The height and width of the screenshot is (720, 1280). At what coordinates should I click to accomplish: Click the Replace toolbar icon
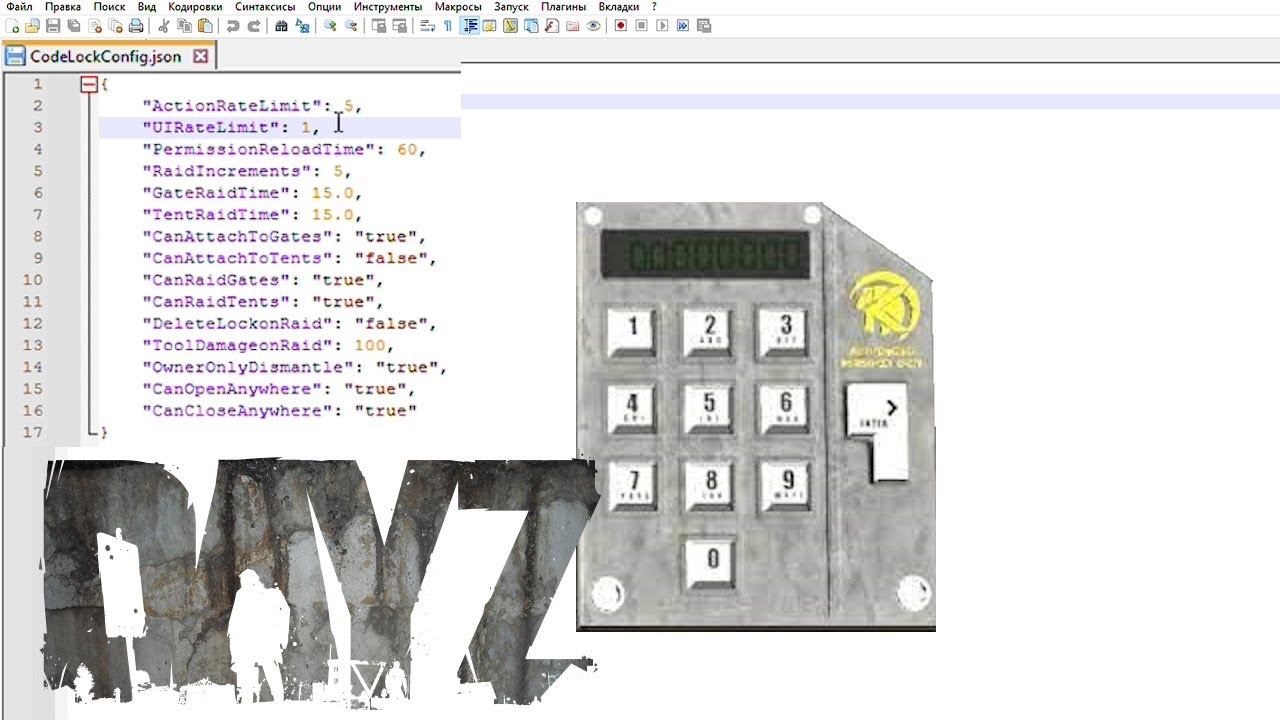302,26
